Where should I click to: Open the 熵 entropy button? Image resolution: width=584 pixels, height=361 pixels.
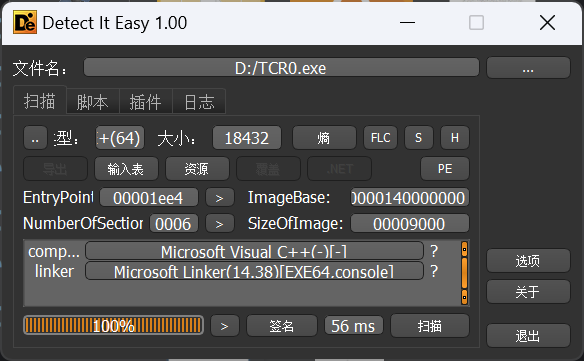click(x=324, y=138)
